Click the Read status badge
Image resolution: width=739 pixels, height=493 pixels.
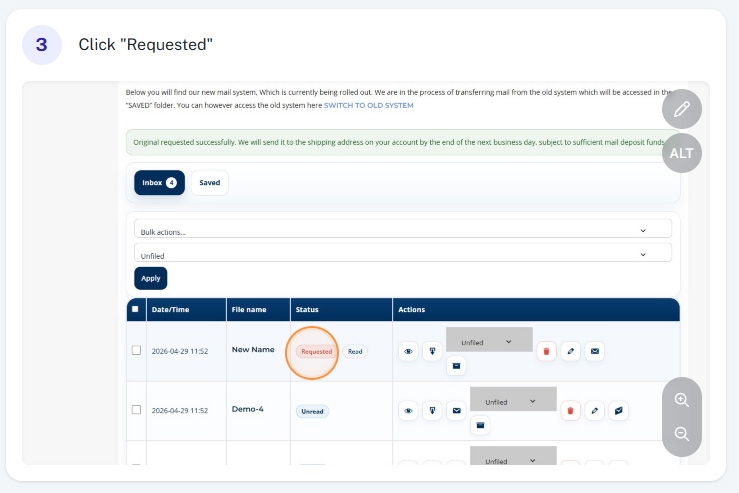(355, 352)
